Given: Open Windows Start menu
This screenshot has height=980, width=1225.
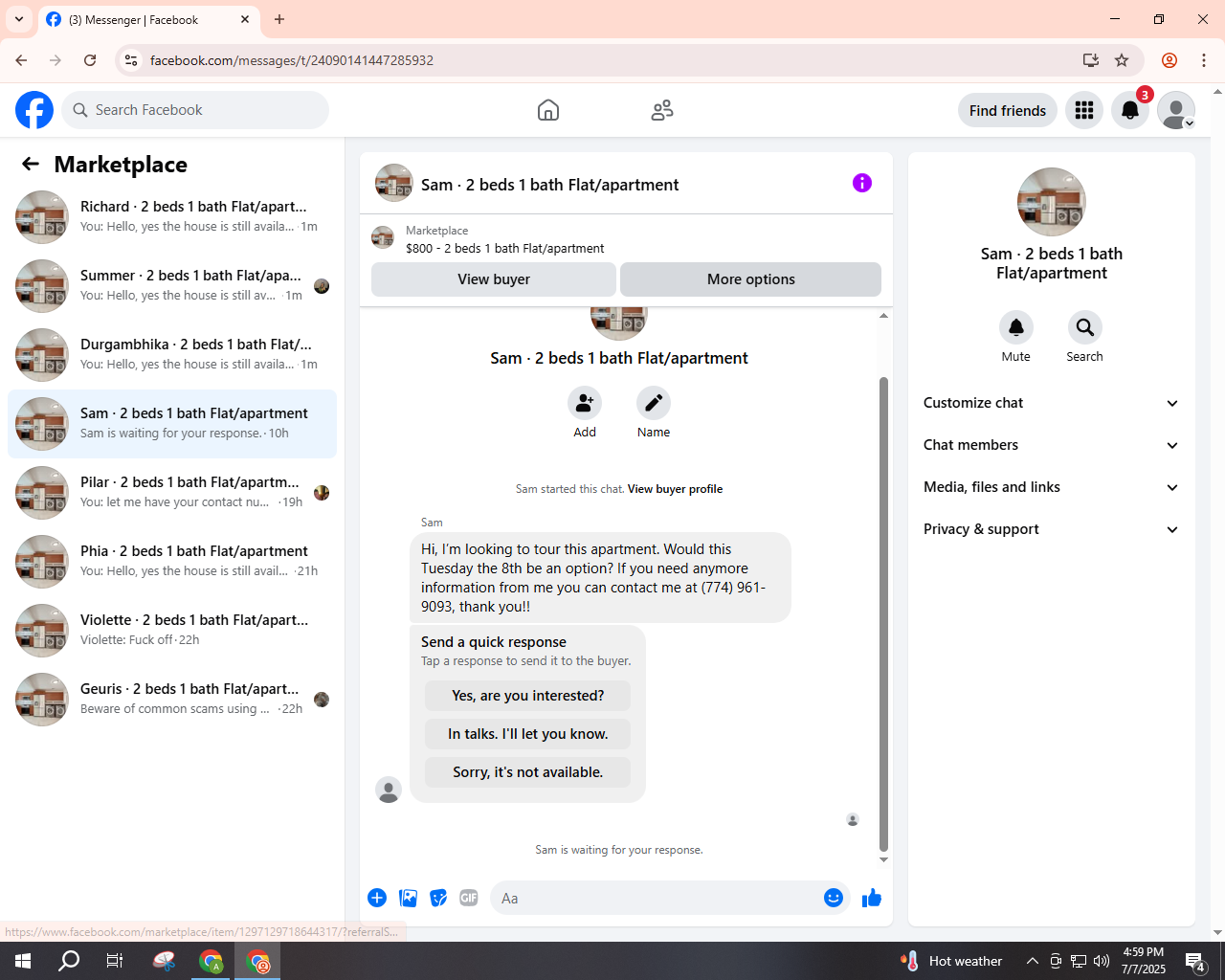Looking at the screenshot, I should click(23, 961).
